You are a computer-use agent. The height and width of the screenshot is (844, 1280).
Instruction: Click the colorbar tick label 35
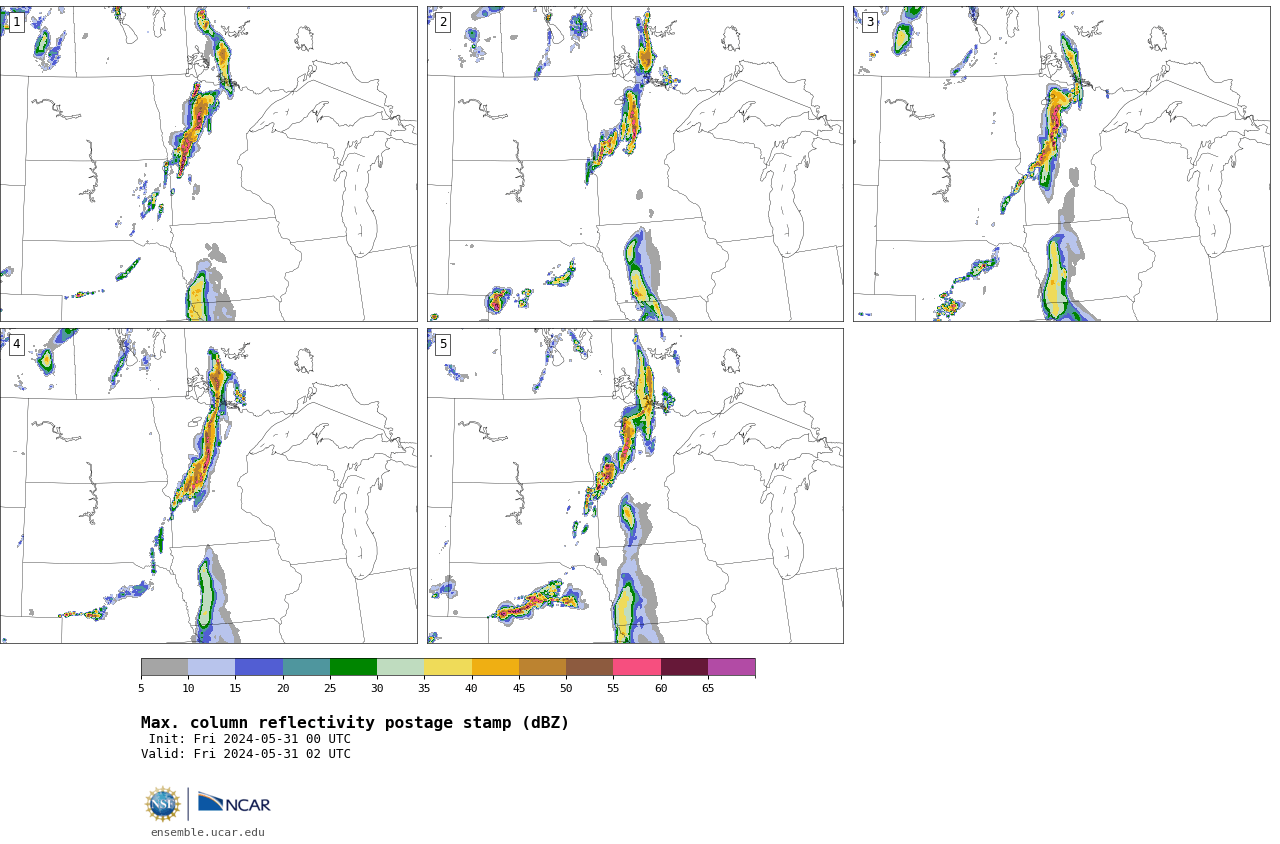pos(424,688)
